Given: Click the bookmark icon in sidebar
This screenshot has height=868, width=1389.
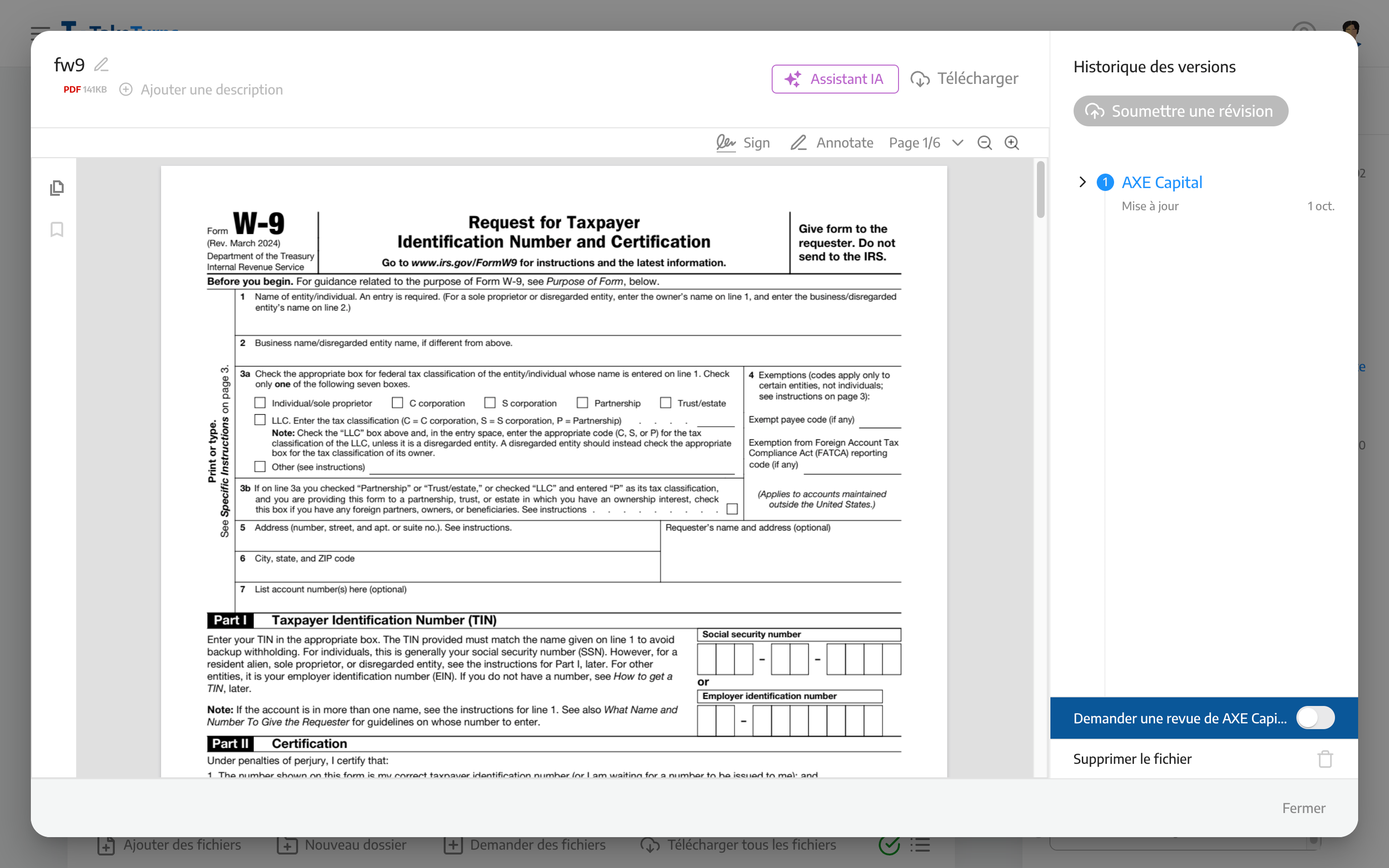Looking at the screenshot, I should (57, 228).
